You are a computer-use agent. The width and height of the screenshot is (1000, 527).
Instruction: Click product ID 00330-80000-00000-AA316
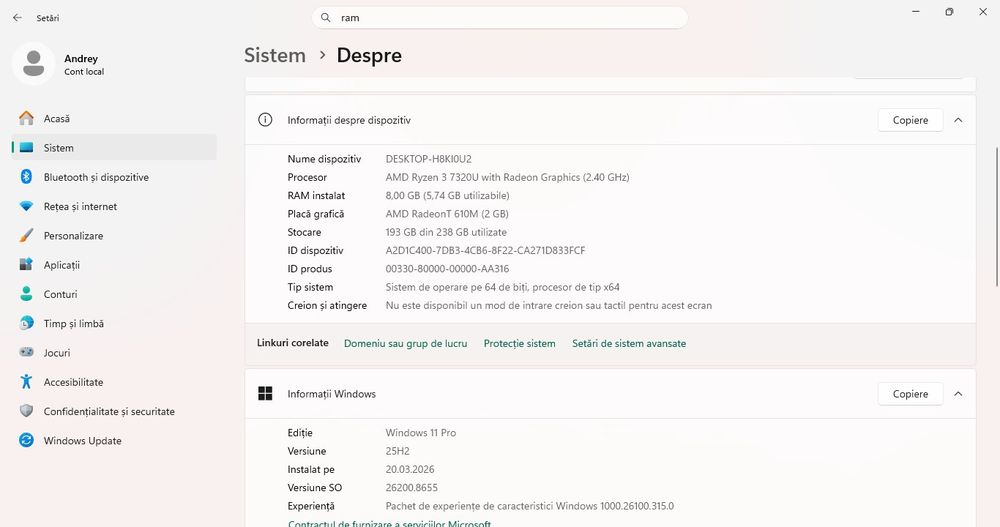[447, 269]
